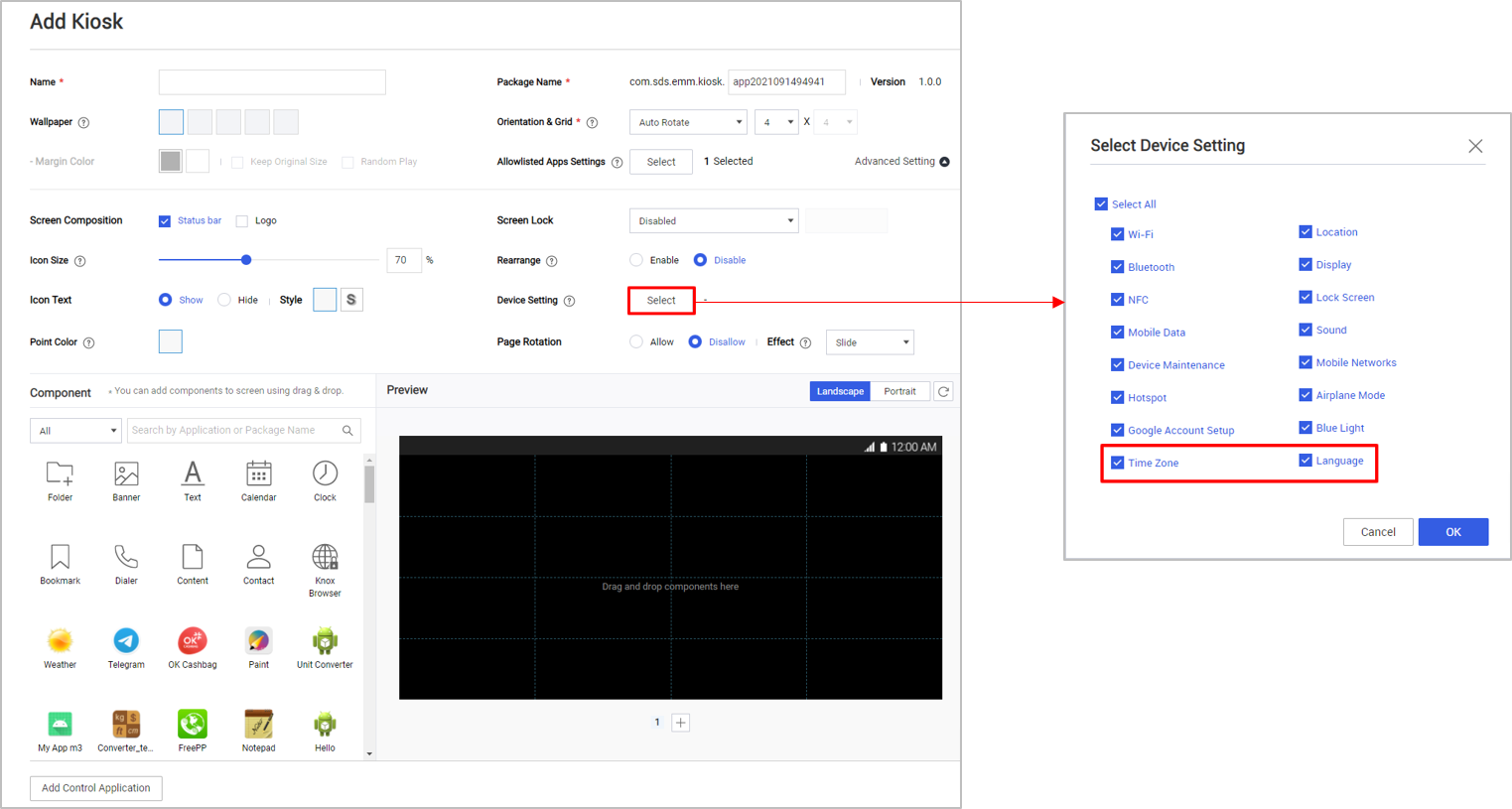Uncheck the Time Zone checkbox
Image resolution: width=1512 pixels, height=809 pixels.
click(x=1118, y=463)
